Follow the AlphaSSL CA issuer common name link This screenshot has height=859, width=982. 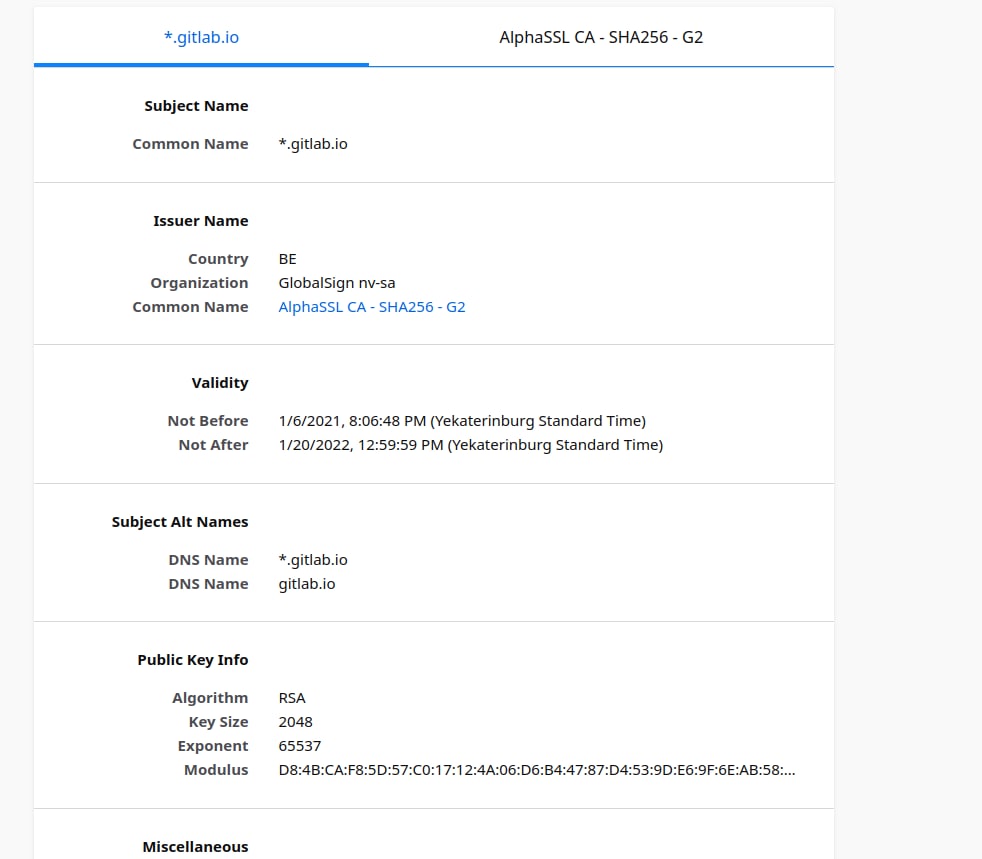point(372,307)
